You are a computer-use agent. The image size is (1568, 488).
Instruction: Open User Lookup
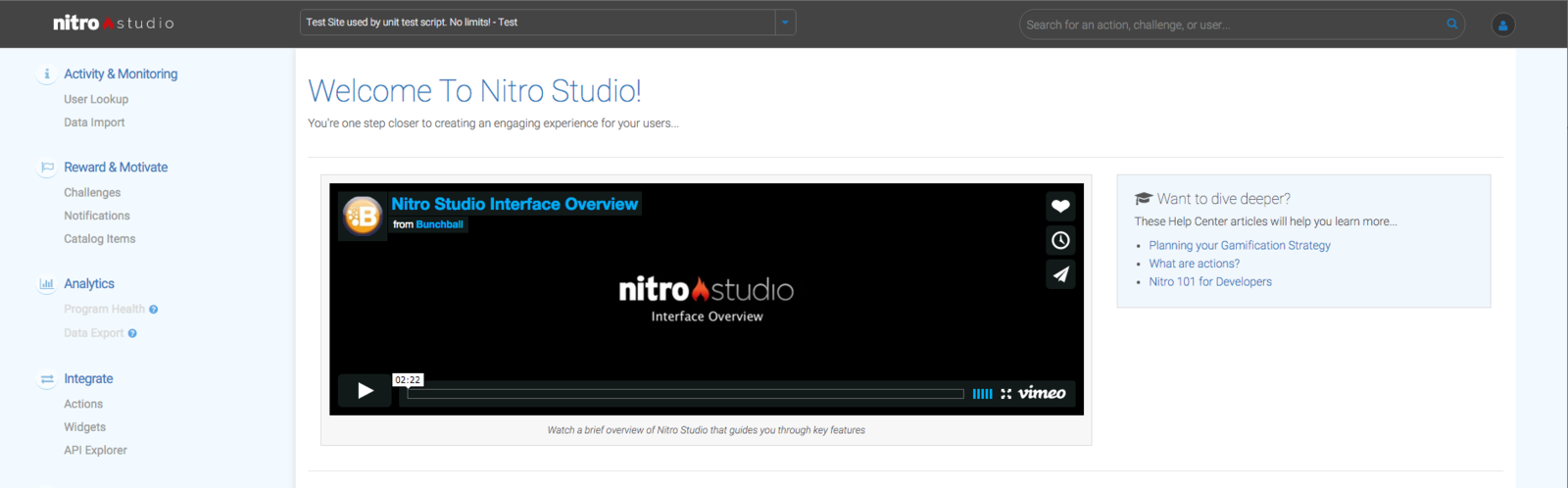[x=96, y=99]
